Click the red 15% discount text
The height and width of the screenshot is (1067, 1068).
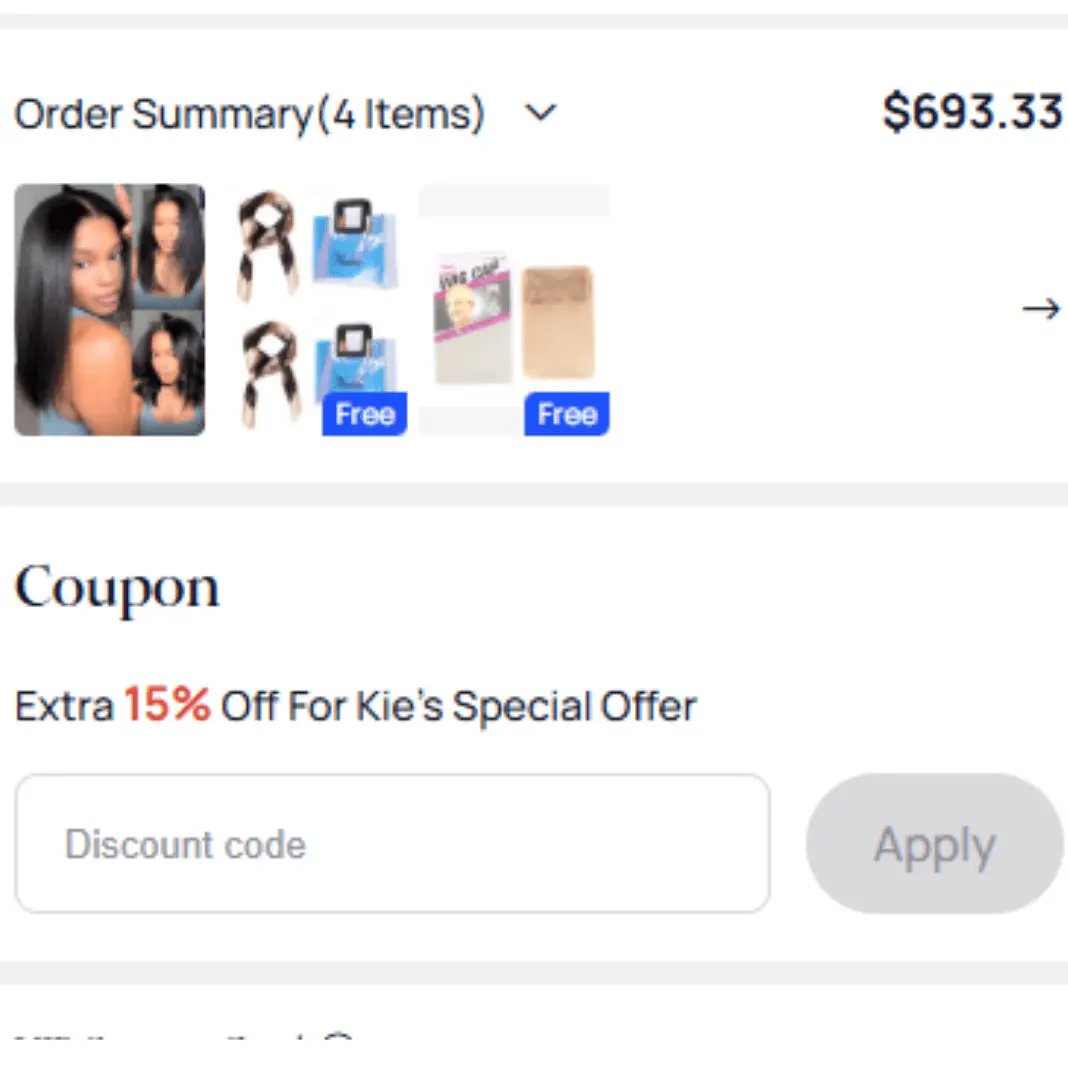click(x=166, y=704)
